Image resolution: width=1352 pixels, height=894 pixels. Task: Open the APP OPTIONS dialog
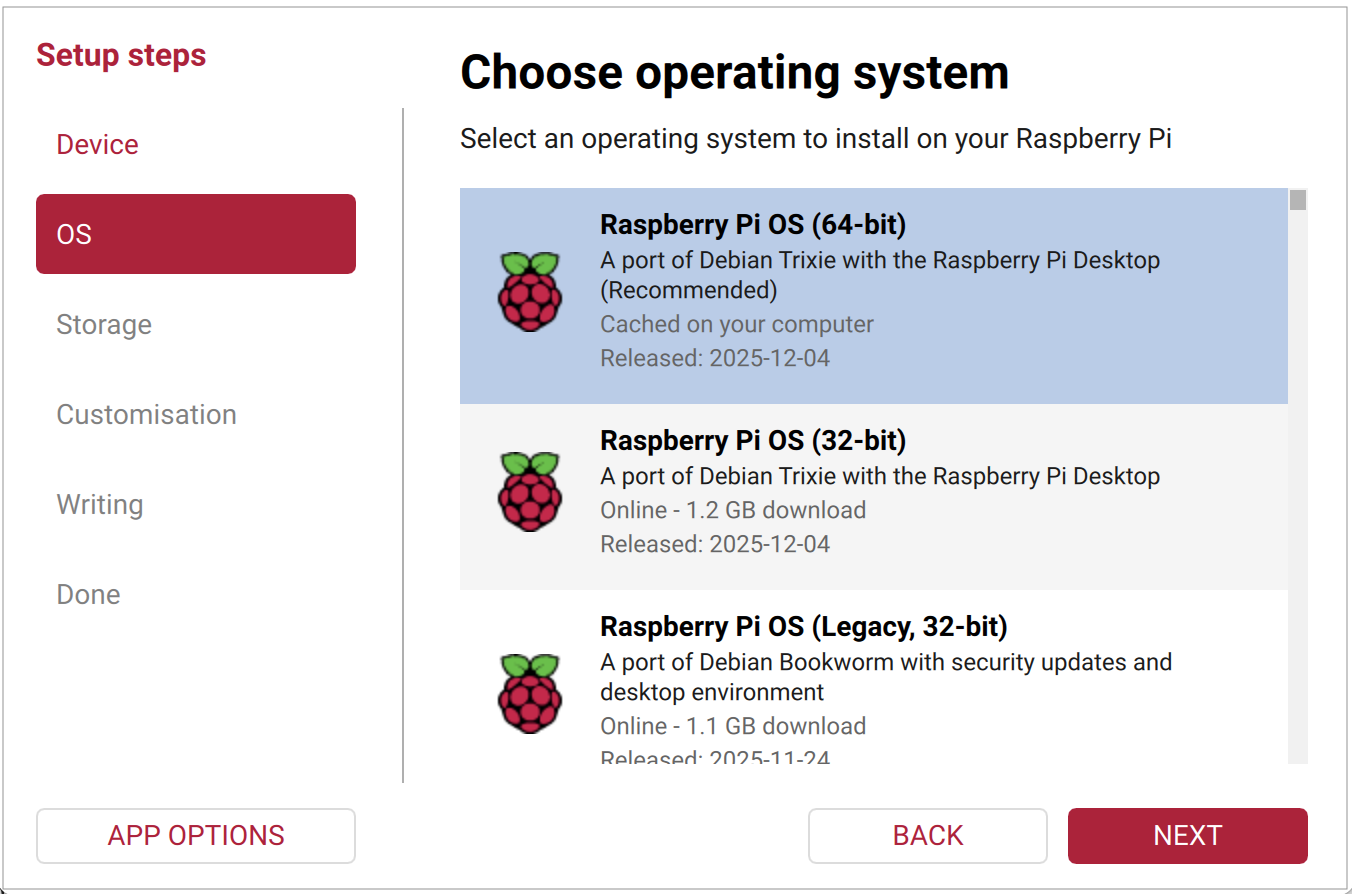point(195,835)
